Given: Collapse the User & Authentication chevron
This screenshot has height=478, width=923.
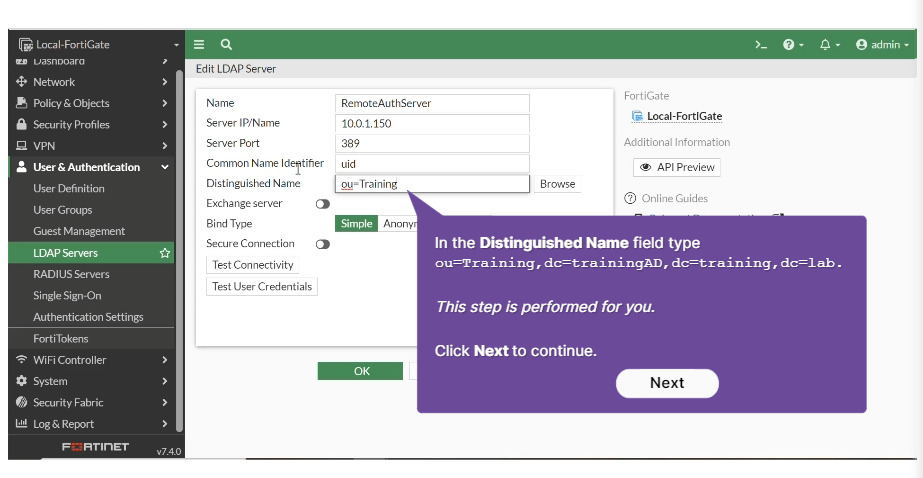Looking at the screenshot, I should pyautogui.click(x=165, y=167).
